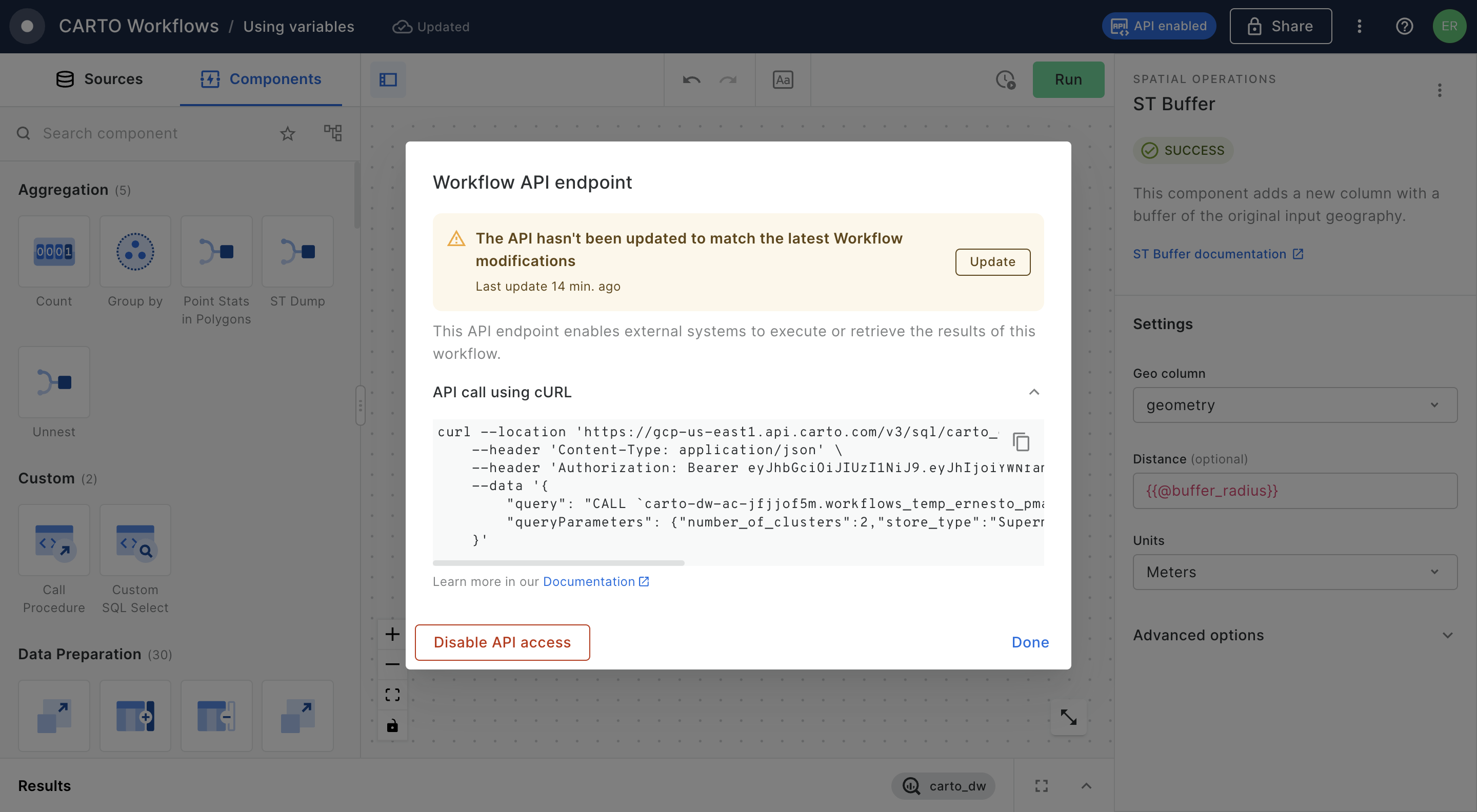The width and height of the screenshot is (1477, 812).
Task: Select the Components tab
Action: tap(262, 79)
